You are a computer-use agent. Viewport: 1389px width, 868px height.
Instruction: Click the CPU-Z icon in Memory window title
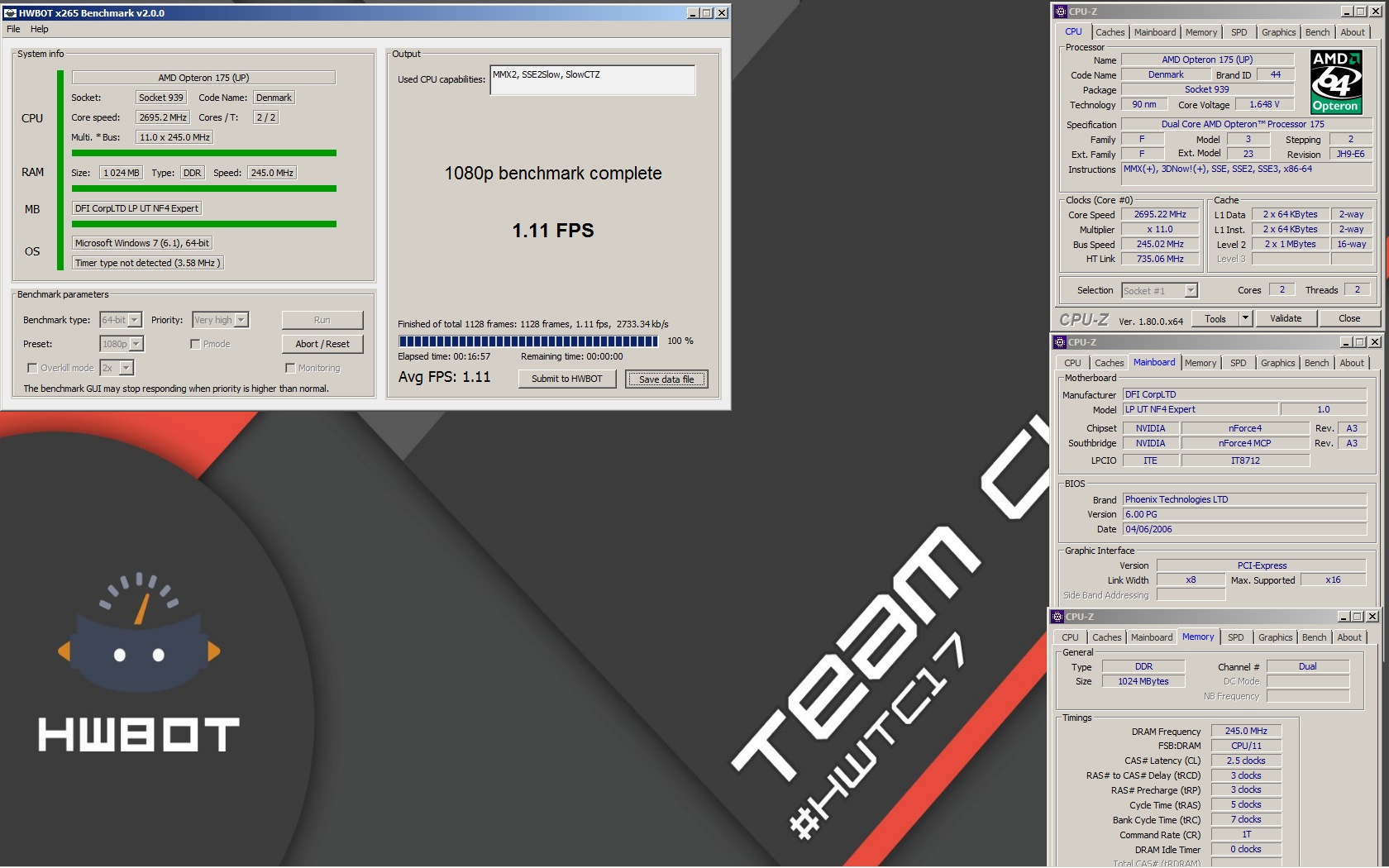[x=1057, y=617]
